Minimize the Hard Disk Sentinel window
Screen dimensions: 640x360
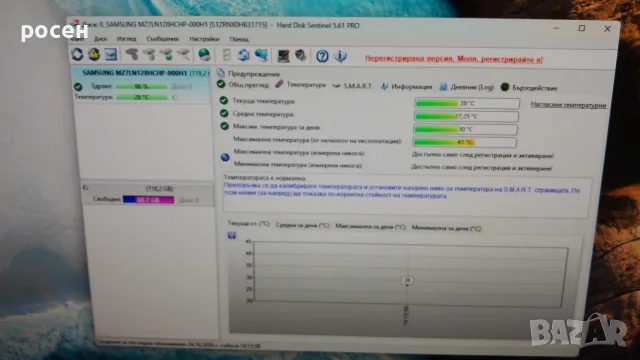557,28
